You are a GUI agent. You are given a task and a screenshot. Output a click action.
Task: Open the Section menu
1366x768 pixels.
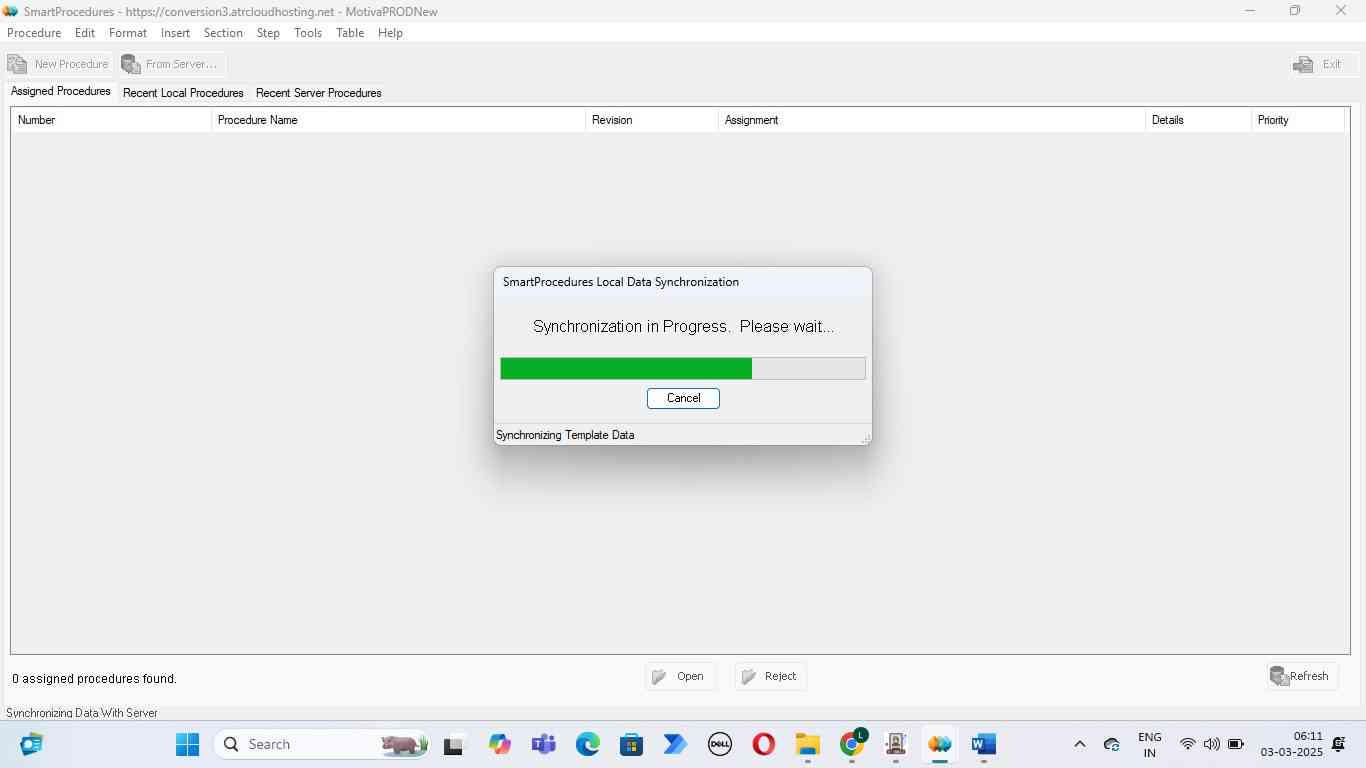(x=223, y=33)
